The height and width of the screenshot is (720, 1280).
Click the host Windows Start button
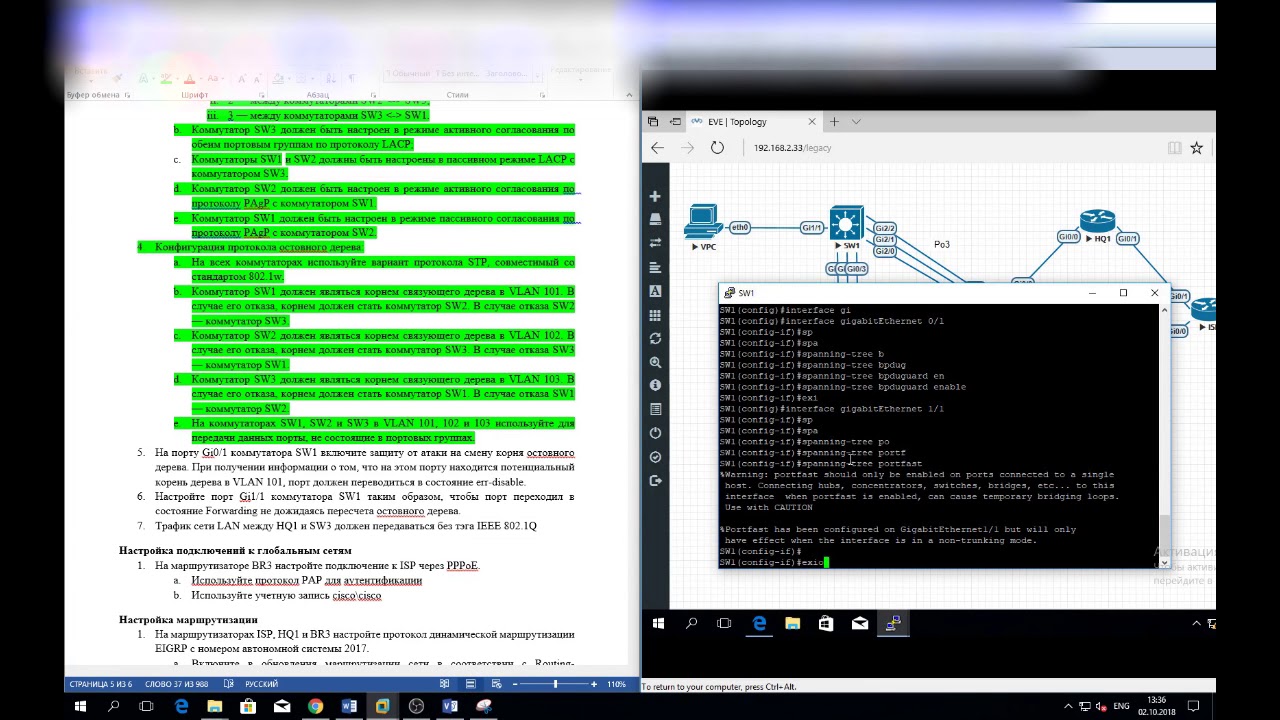pyautogui.click(x=81, y=706)
